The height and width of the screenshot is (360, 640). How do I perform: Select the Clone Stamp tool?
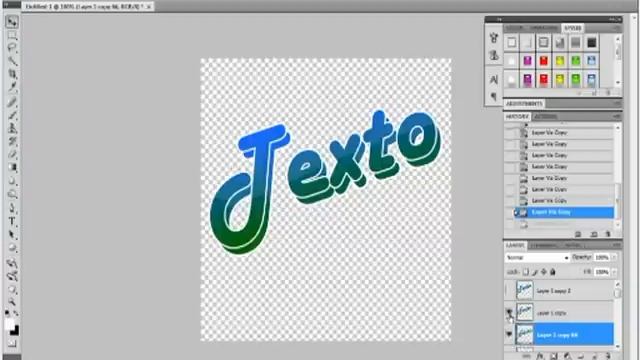(12, 128)
